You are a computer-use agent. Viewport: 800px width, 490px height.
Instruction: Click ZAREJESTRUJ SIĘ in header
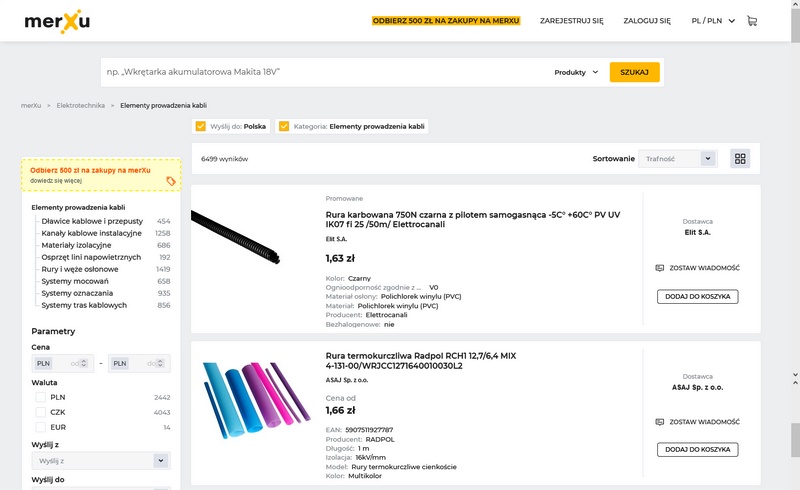(571, 21)
